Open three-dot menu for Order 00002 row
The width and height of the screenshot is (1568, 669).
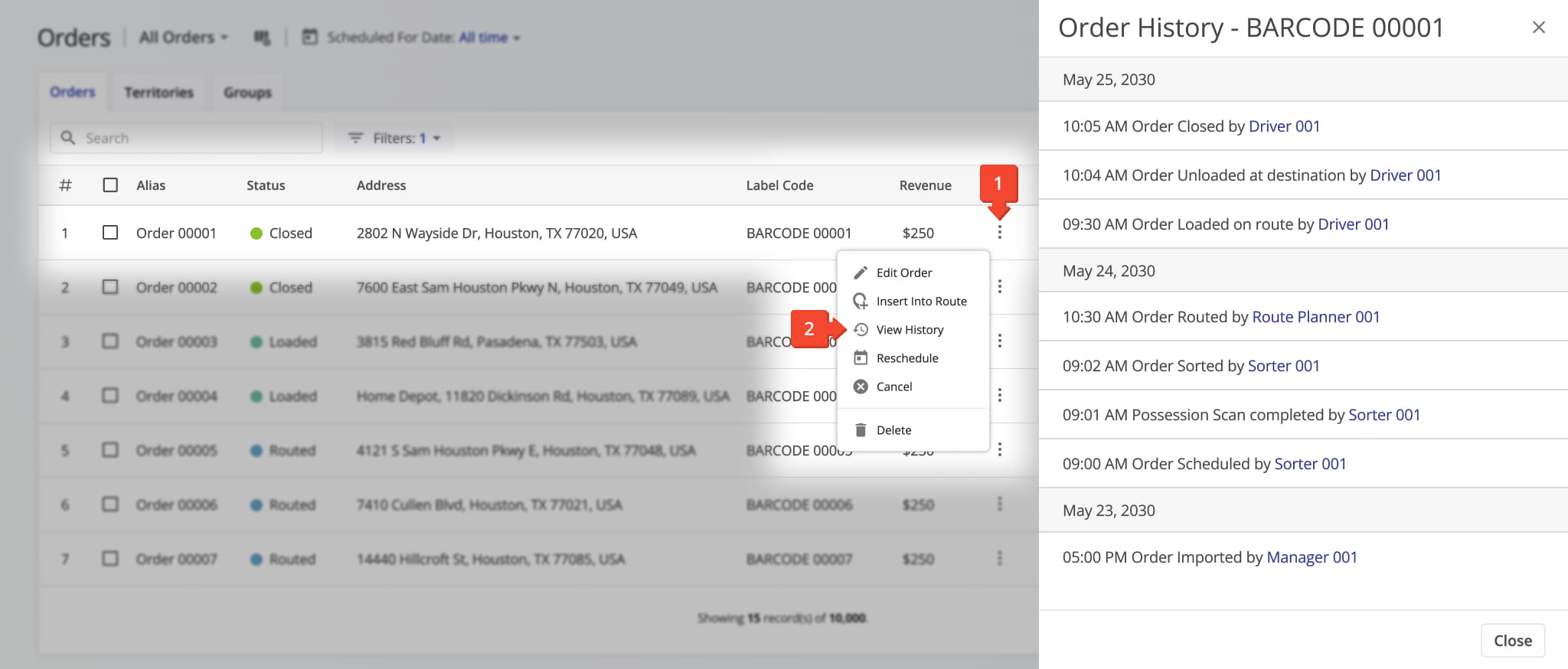pyautogui.click(x=999, y=287)
